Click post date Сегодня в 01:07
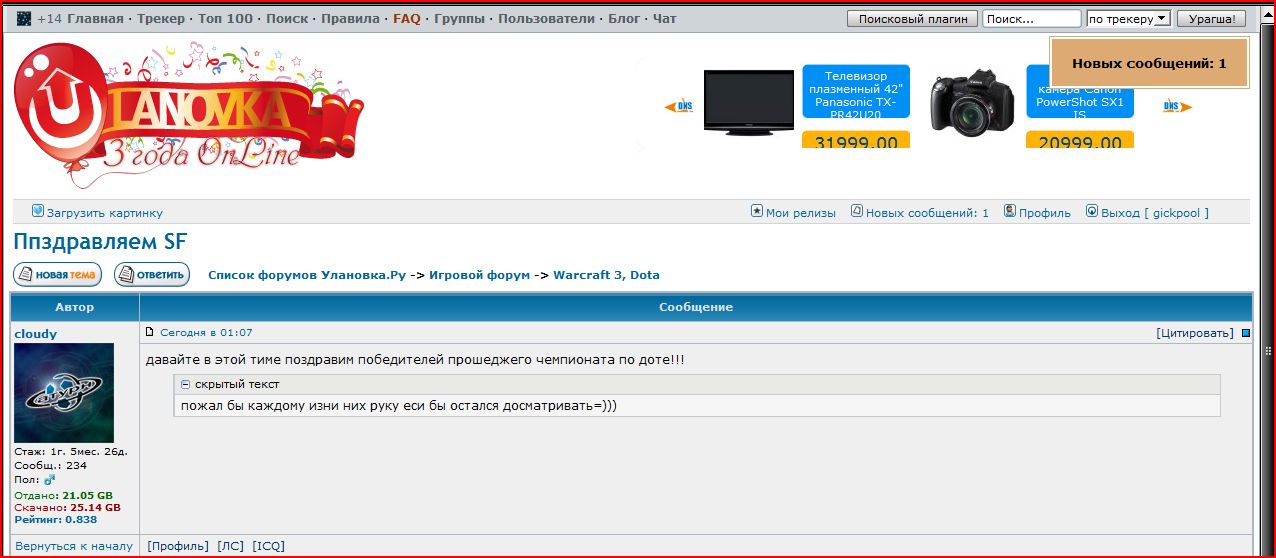 point(206,333)
